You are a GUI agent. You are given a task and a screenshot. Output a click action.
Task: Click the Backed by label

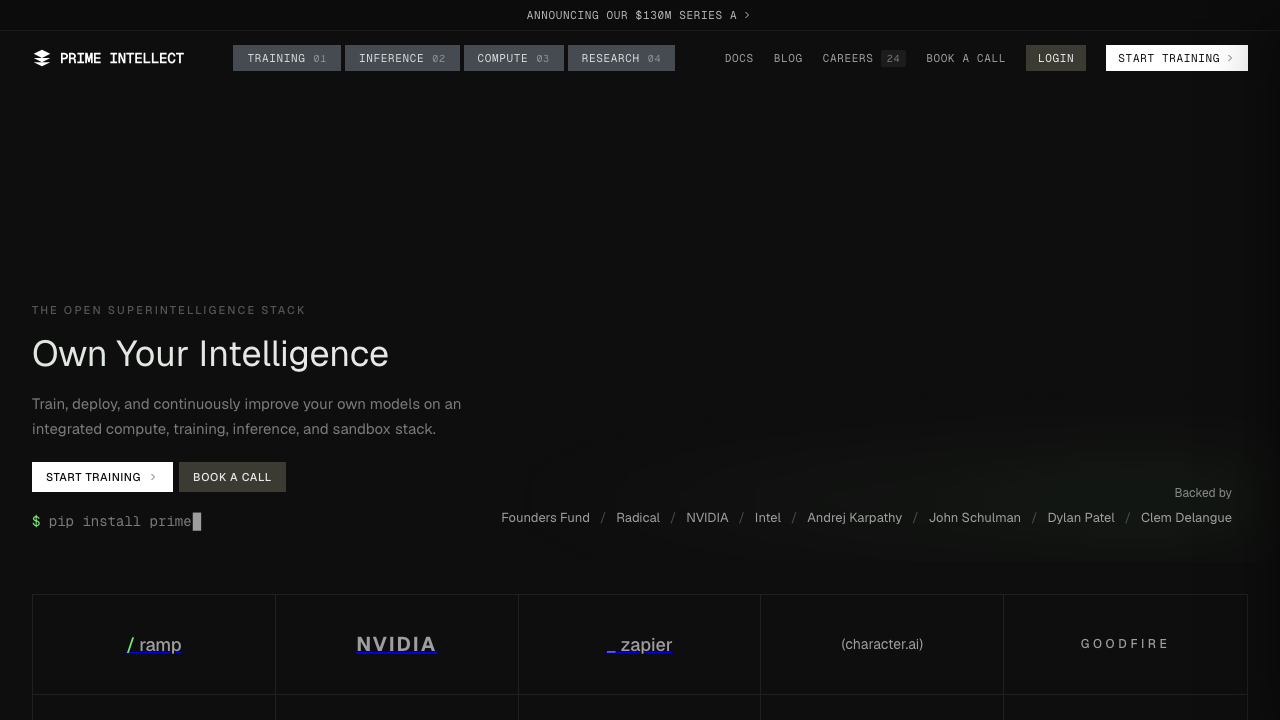tap(1203, 493)
